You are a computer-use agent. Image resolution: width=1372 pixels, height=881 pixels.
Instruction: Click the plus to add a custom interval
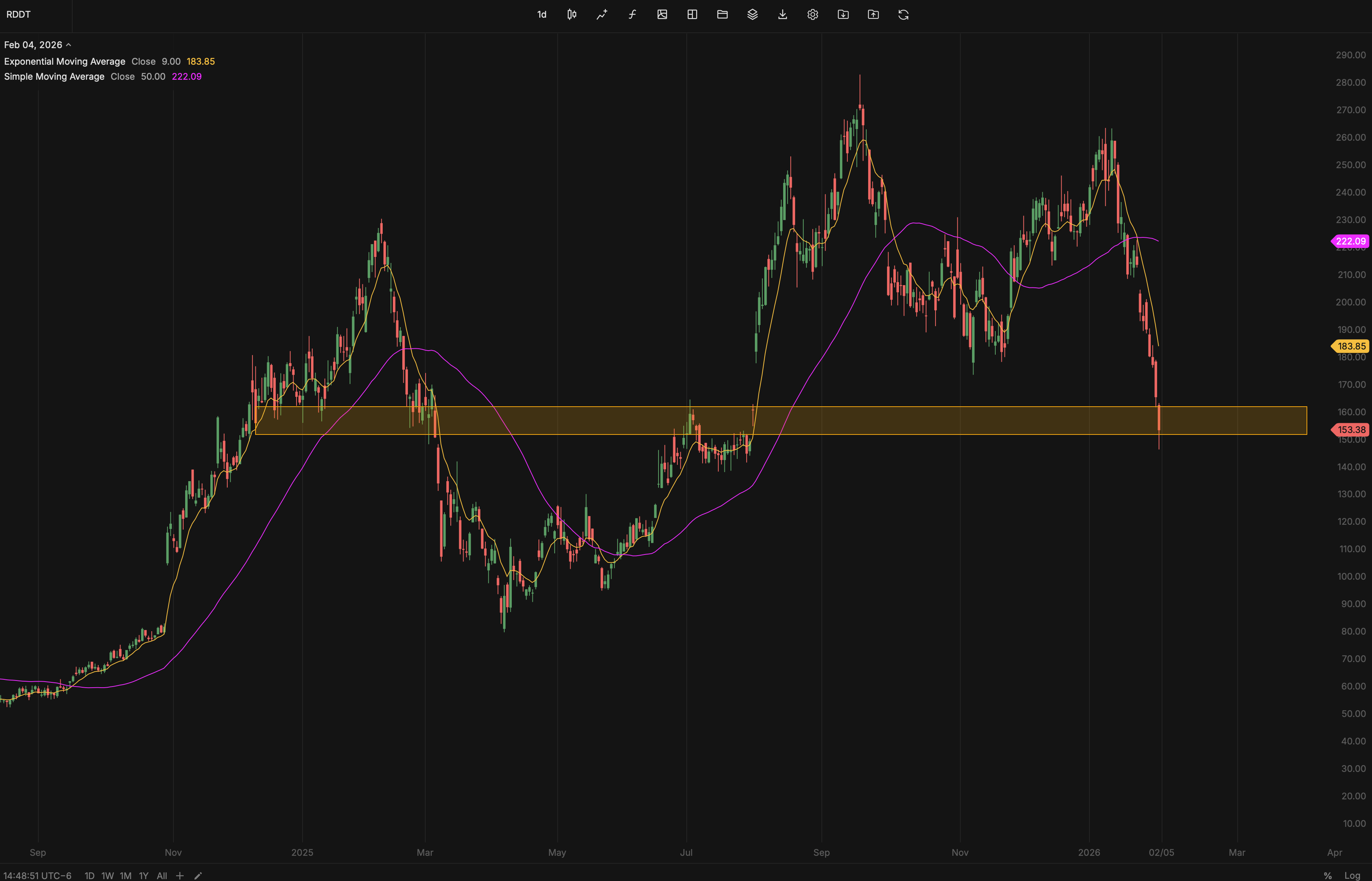tap(179, 875)
